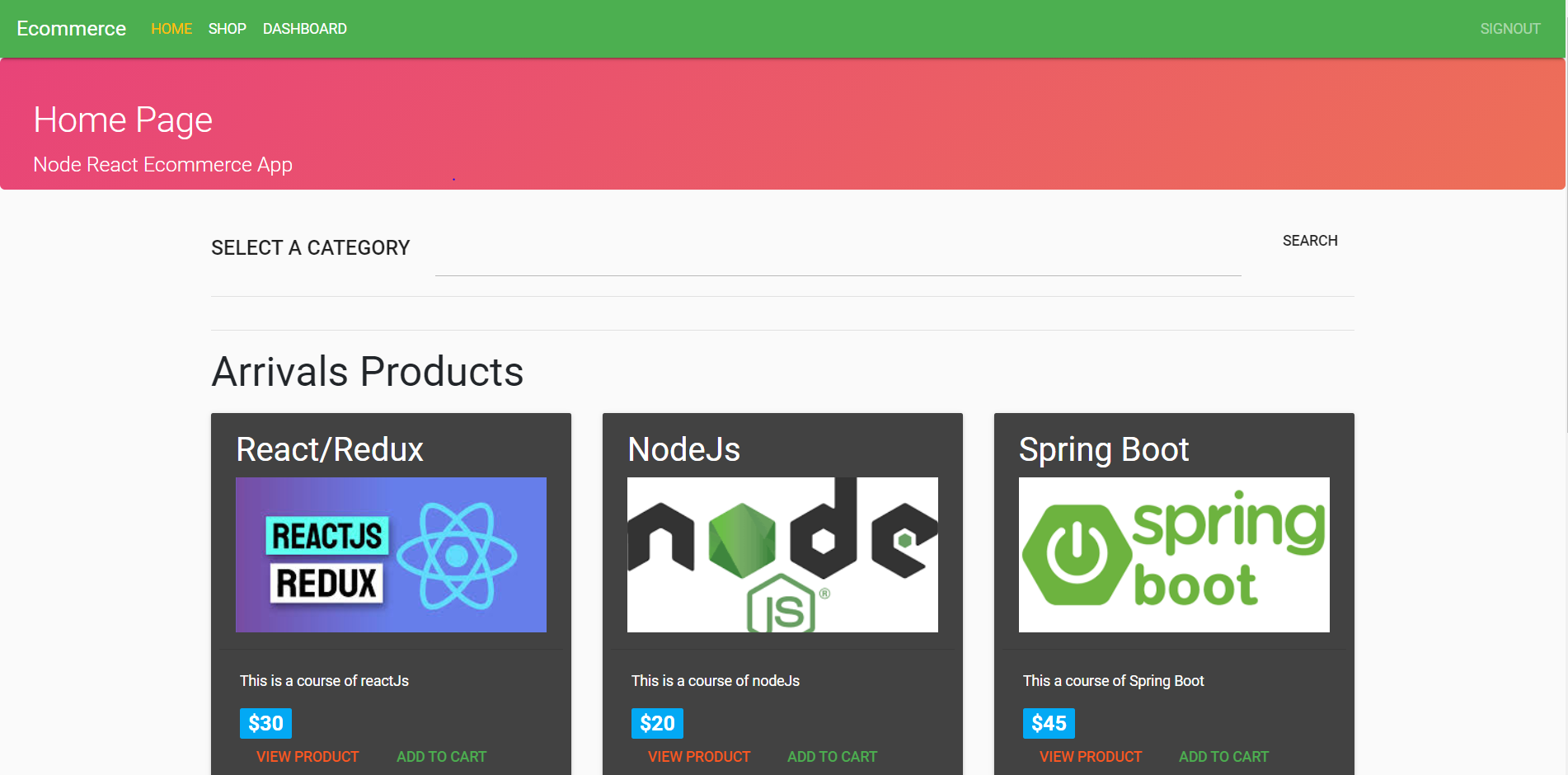Image resolution: width=1568 pixels, height=775 pixels.
Task: Click the search text input field
Action: (837, 259)
